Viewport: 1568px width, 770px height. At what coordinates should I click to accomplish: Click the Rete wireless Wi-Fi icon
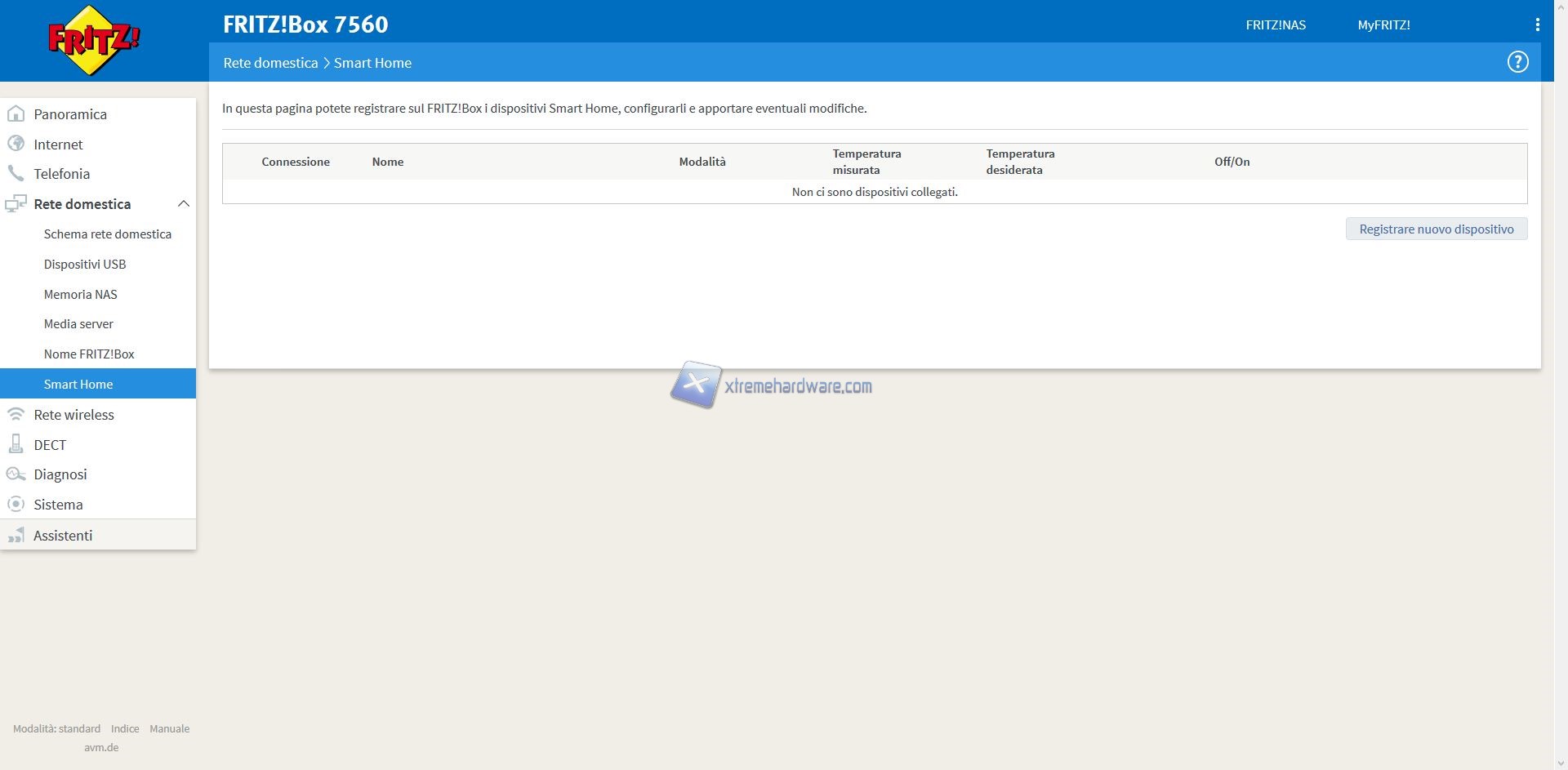pyautogui.click(x=16, y=415)
